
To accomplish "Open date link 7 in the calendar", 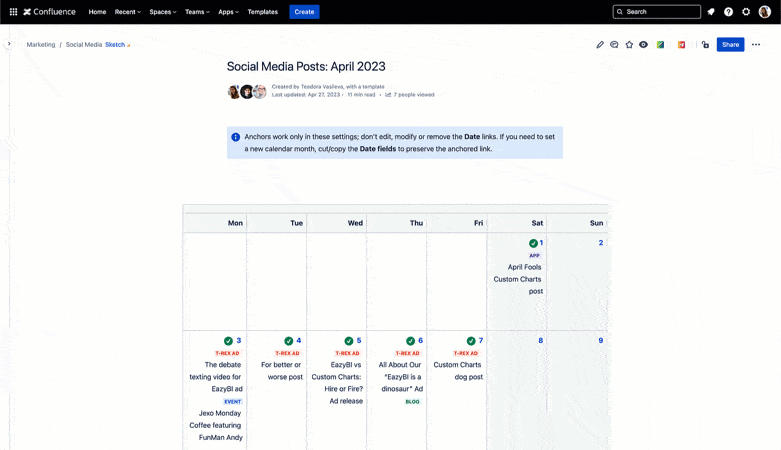I will pyautogui.click(x=481, y=340).
